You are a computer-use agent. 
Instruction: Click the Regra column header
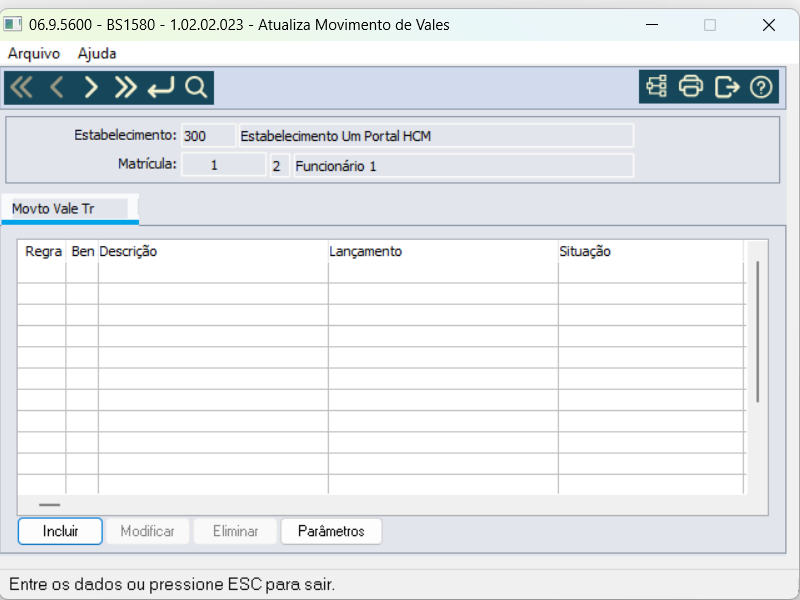(x=42, y=251)
